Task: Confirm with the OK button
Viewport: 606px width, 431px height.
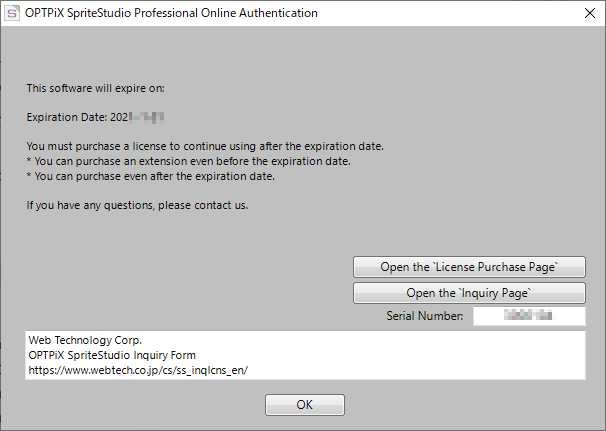Action: pyautogui.click(x=305, y=405)
